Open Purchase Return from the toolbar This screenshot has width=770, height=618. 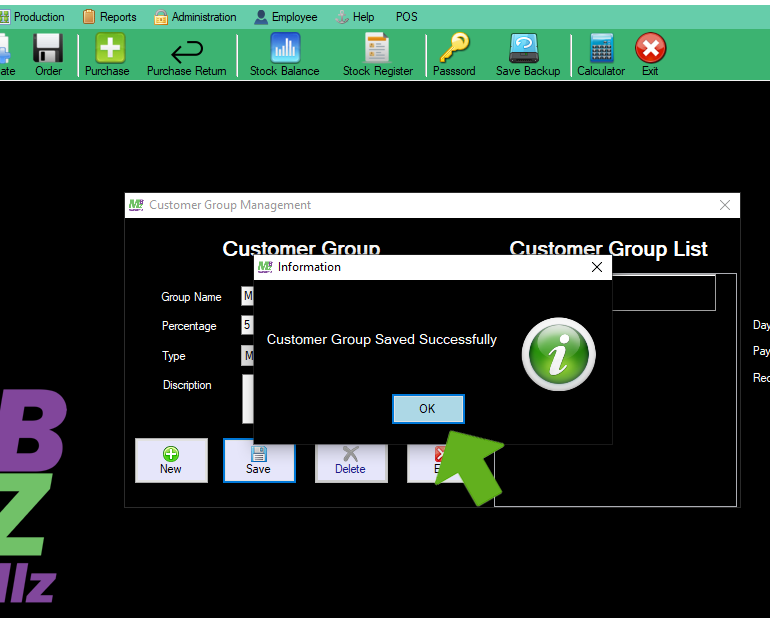(186, 54)
